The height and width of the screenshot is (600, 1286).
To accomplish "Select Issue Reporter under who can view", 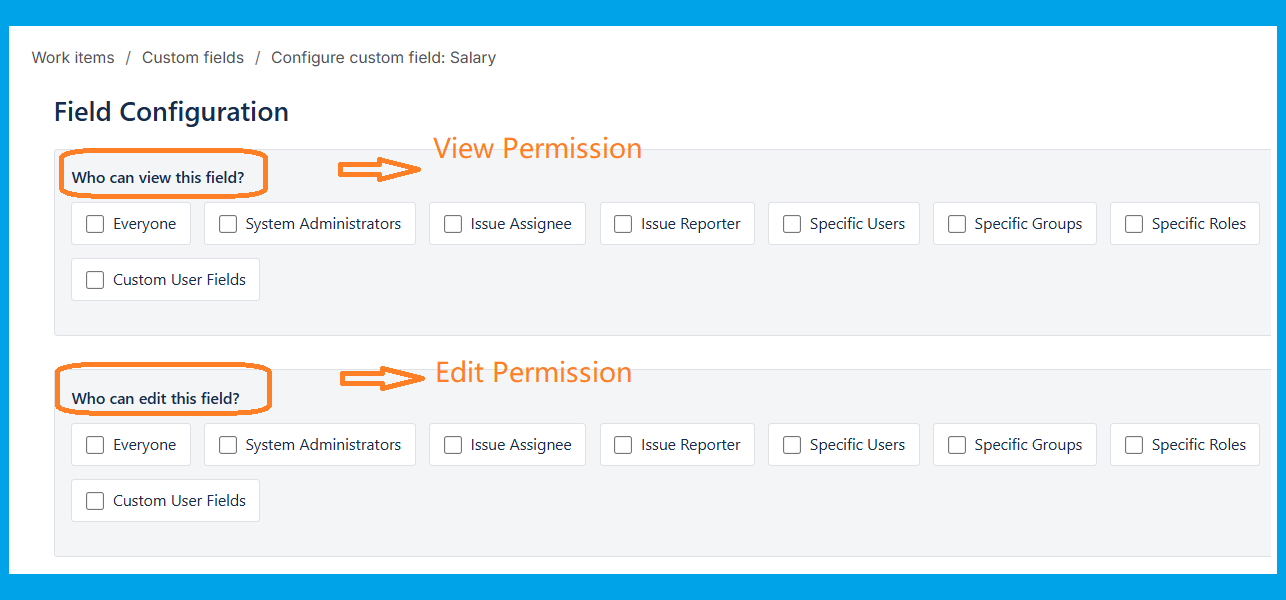I will [x=624, y=225].
